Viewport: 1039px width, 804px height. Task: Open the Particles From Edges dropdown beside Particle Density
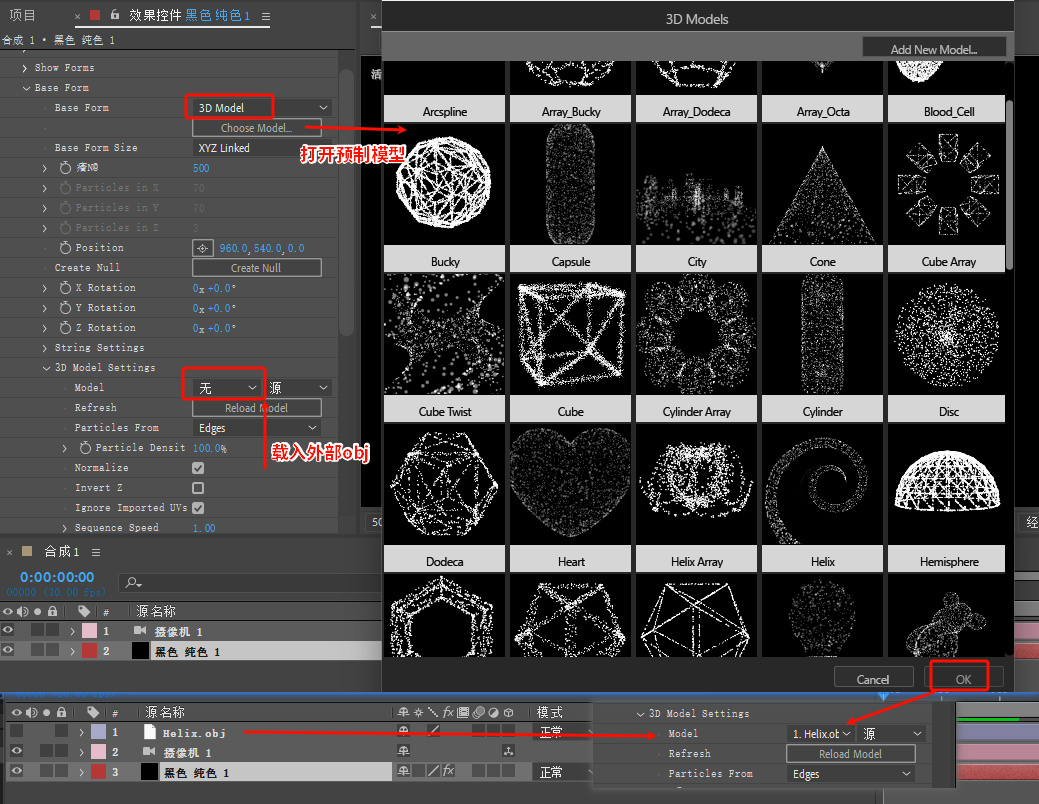point(257,428)
